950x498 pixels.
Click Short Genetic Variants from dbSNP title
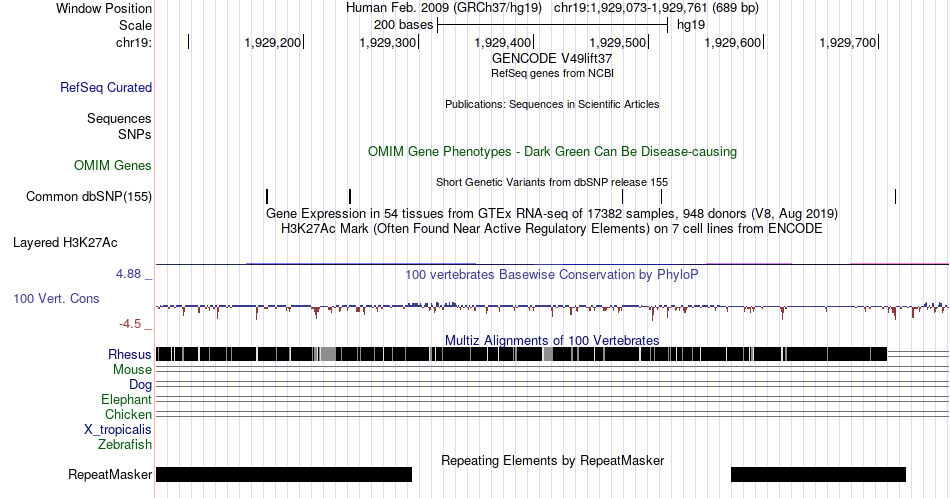[x=552, y=182]
